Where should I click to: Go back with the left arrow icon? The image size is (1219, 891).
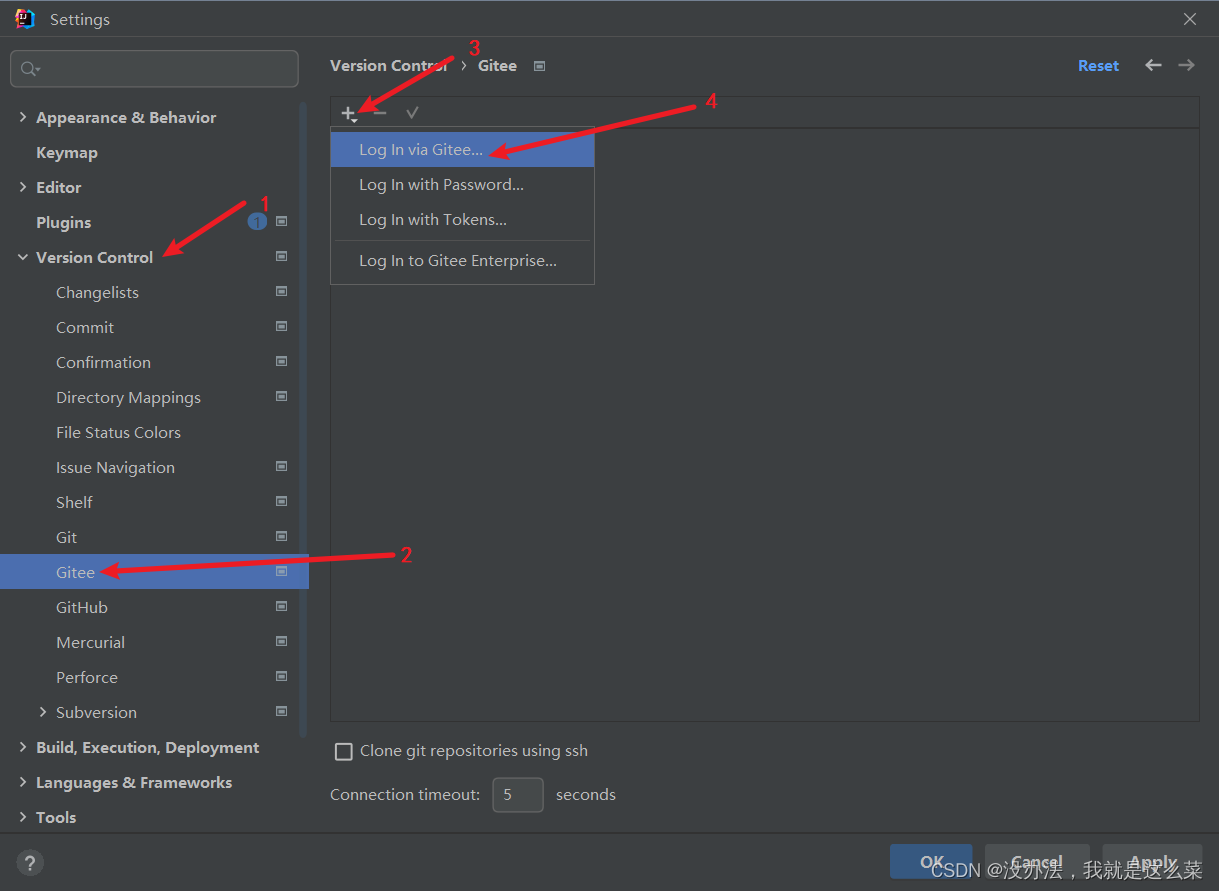point(1153,65)
